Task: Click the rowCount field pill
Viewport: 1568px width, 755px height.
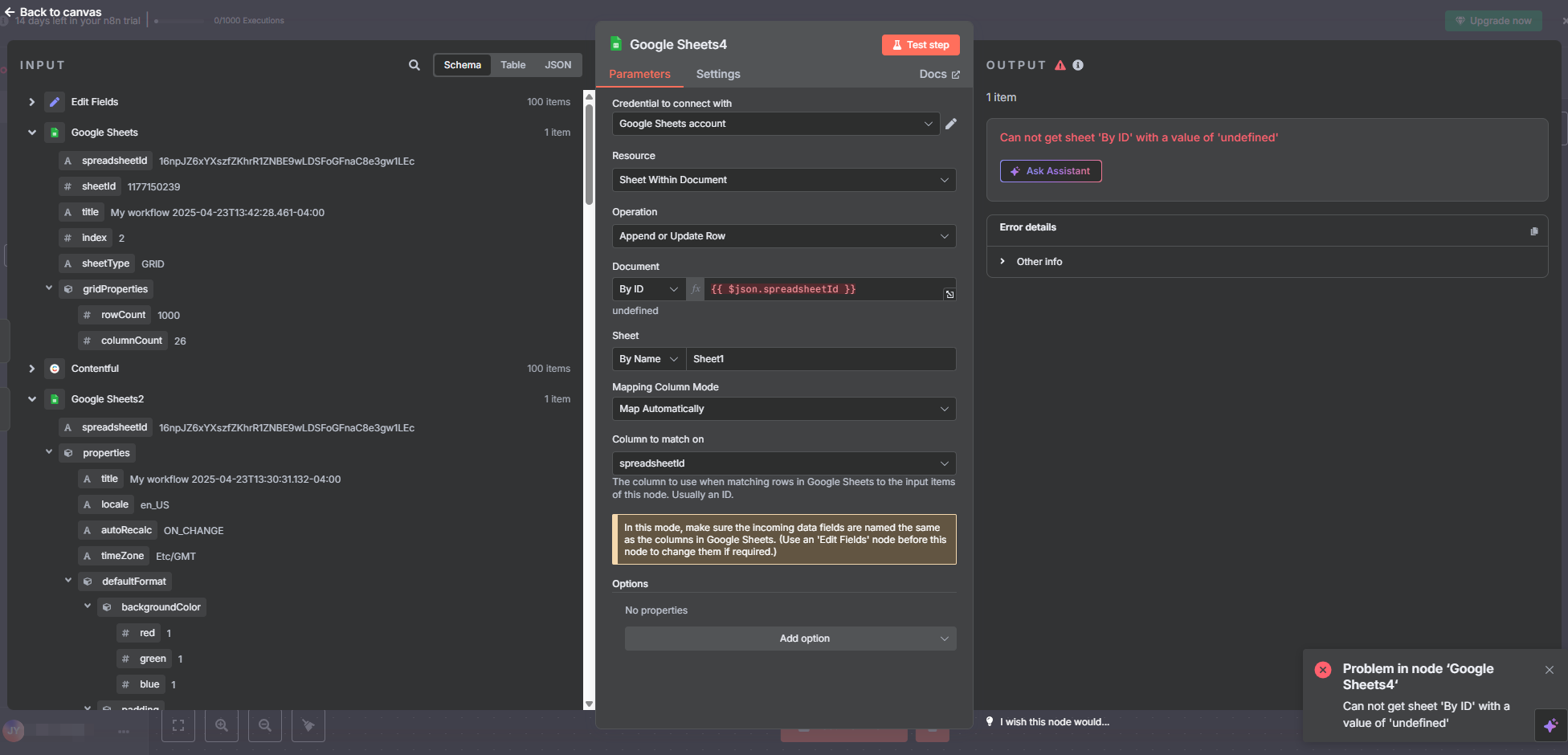Action: (115, 315)
